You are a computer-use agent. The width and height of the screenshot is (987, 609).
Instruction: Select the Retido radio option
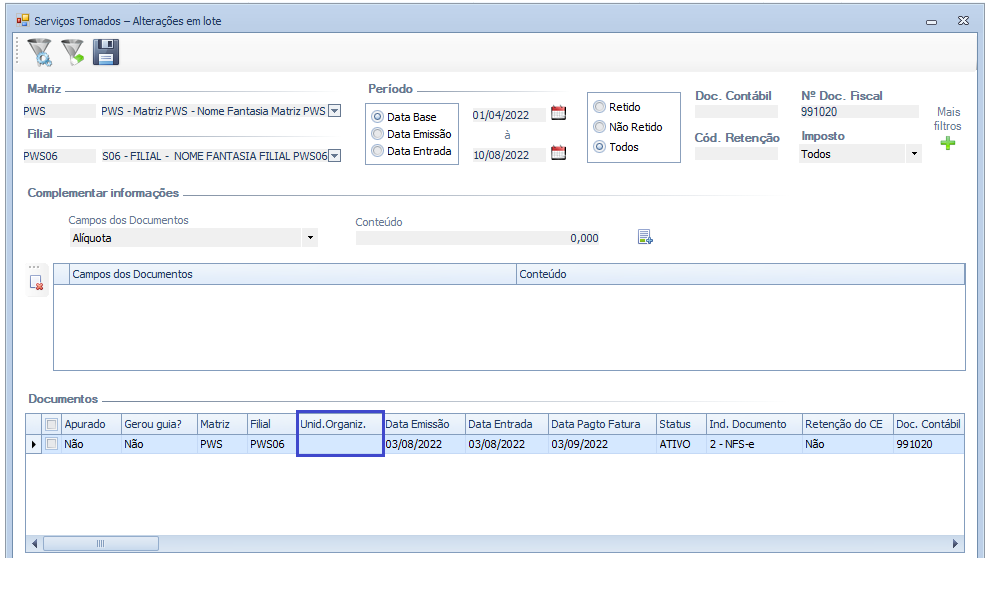[x=599, y=107]
